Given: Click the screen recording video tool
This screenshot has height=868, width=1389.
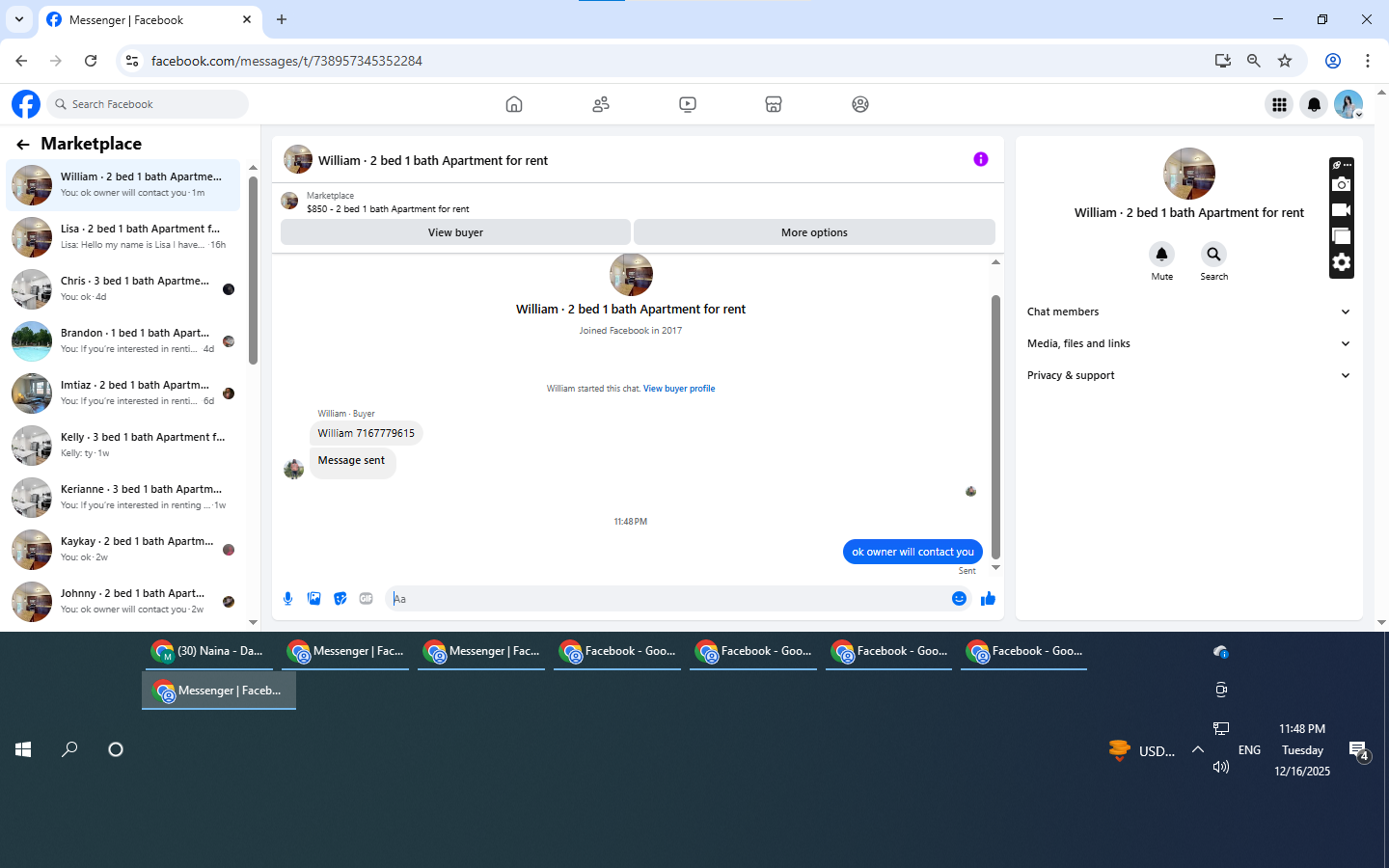Looking at the screenshot, I should tap(1341, 209).
